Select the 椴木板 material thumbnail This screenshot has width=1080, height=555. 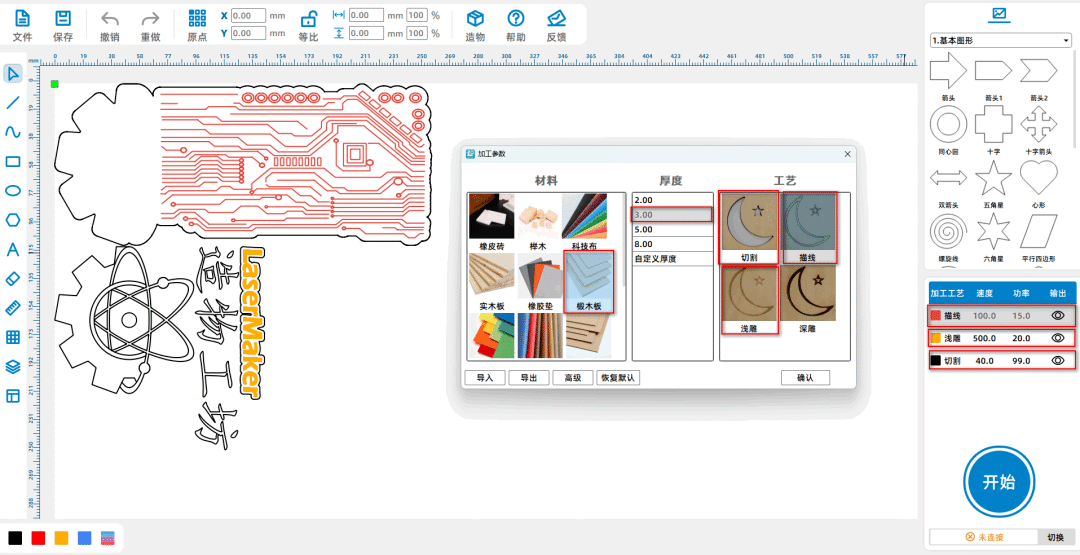click(x=589, y=281)
